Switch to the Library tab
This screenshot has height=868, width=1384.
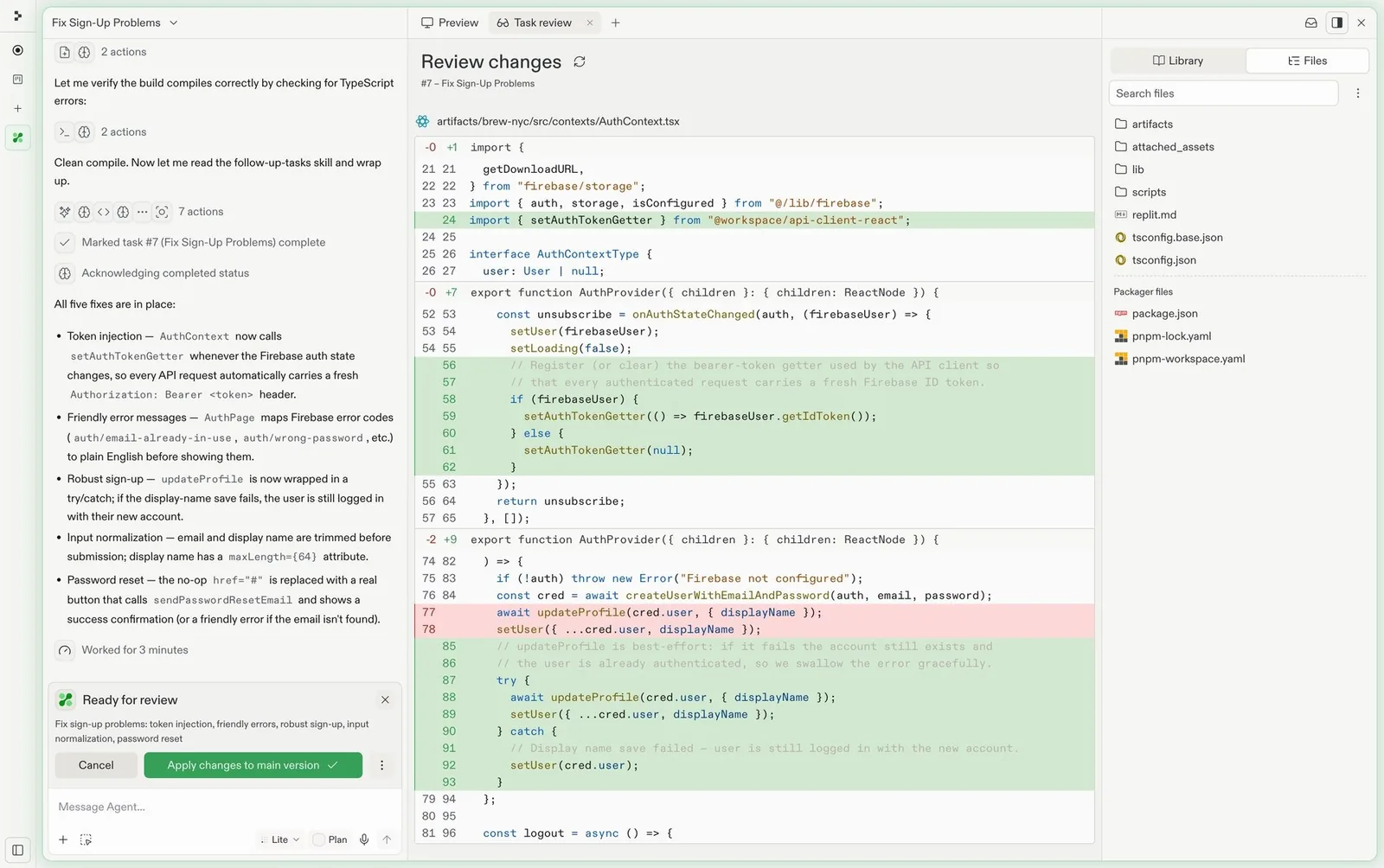click(1178, 61)
